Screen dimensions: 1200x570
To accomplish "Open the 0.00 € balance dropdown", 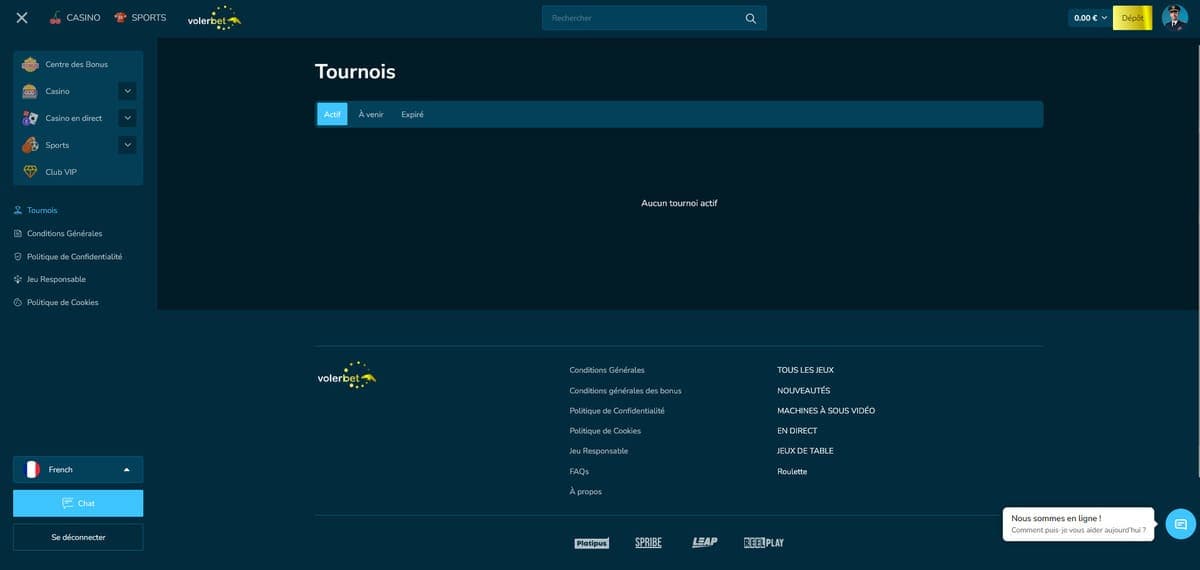I will coord(1090,18).
